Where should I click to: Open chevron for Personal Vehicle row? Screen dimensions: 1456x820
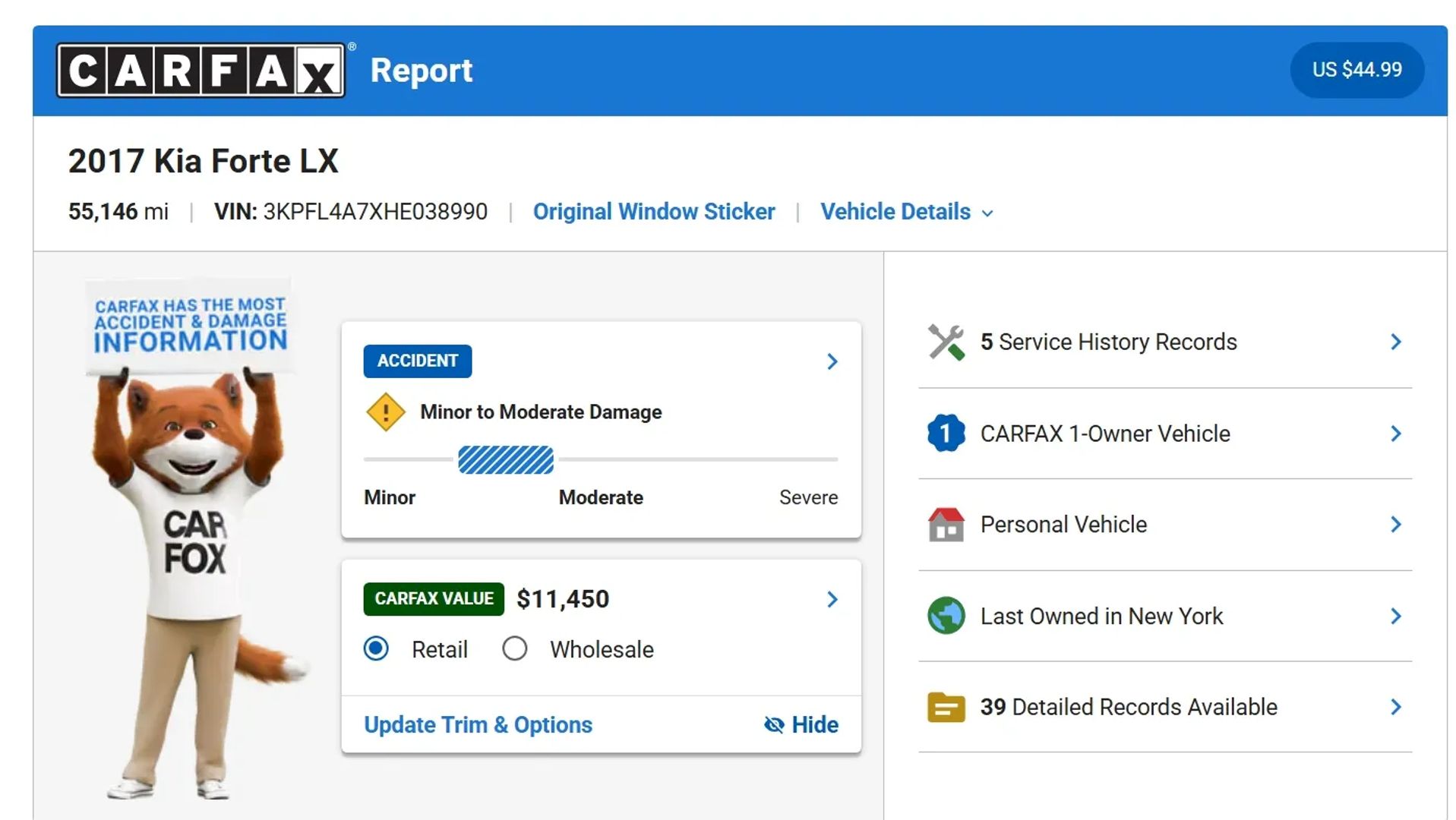[x=1396, y=525]
